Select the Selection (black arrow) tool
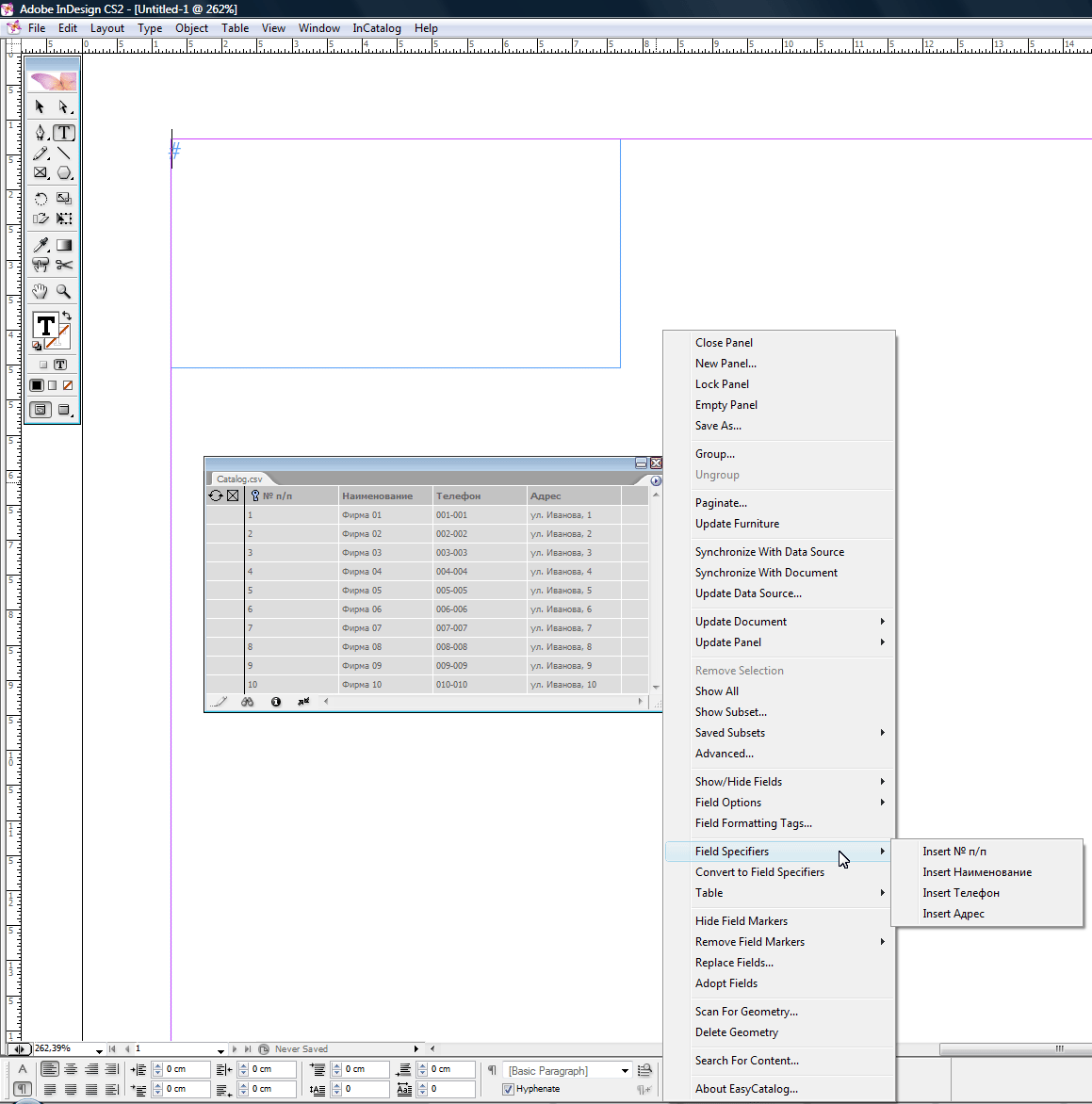1092x1104 pixels. (x=41, y=107)
